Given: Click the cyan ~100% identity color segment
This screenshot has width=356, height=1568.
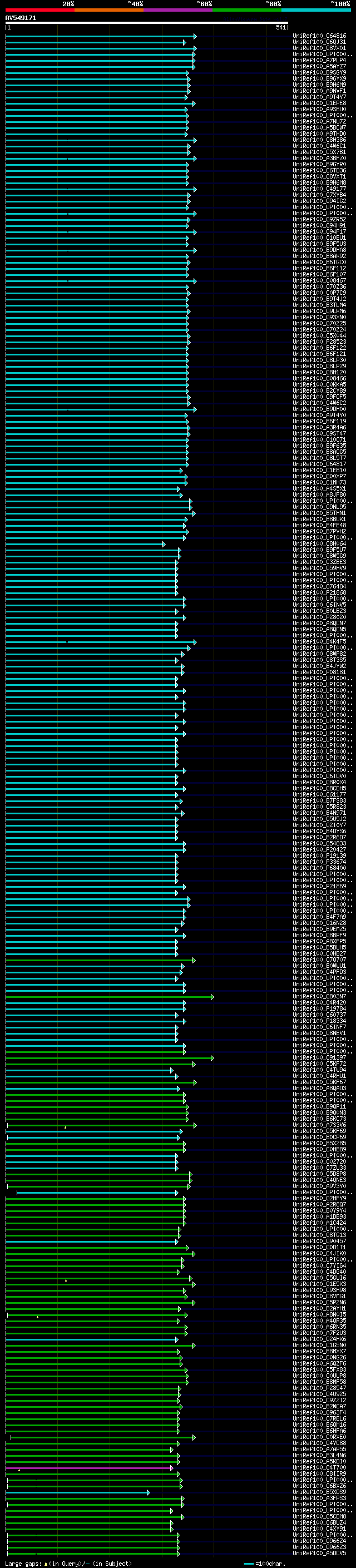Looking at the screenshot, I should pos(316,10).
